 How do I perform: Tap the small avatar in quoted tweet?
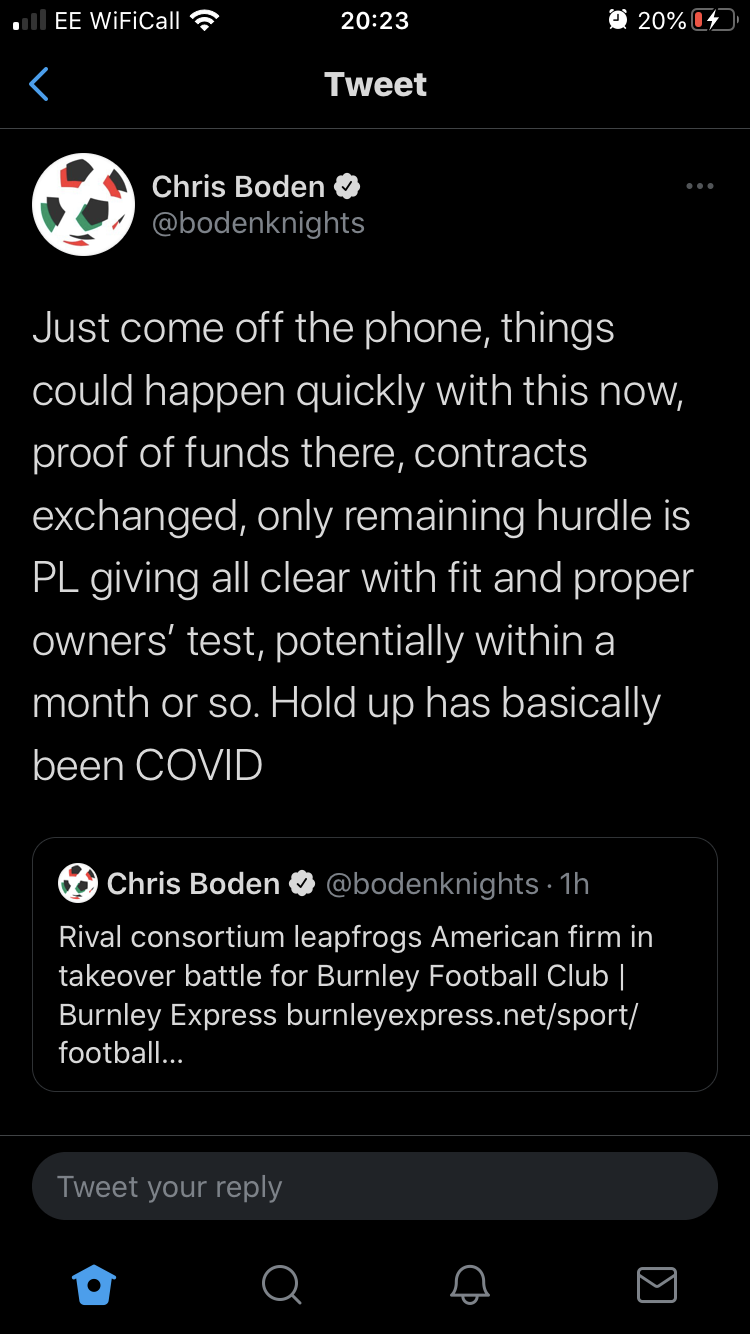point(78,884)
